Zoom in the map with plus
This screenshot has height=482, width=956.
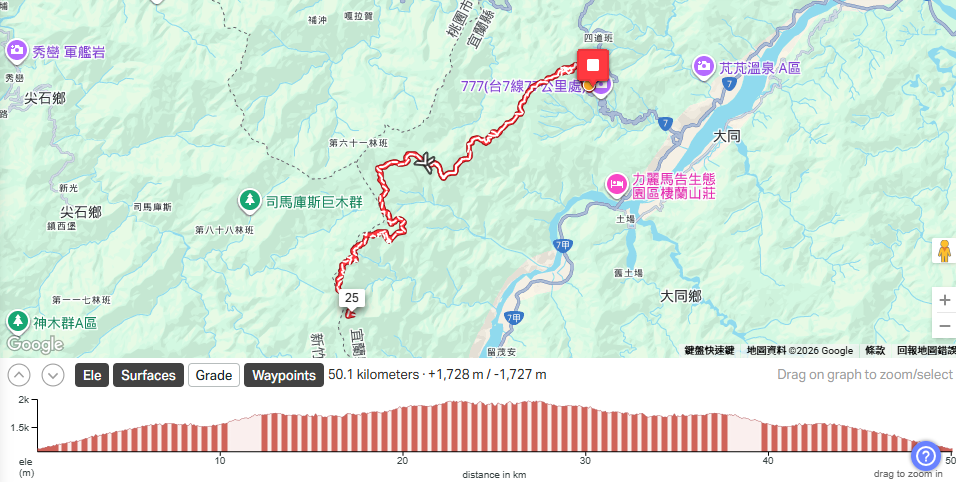pos(944,300)
